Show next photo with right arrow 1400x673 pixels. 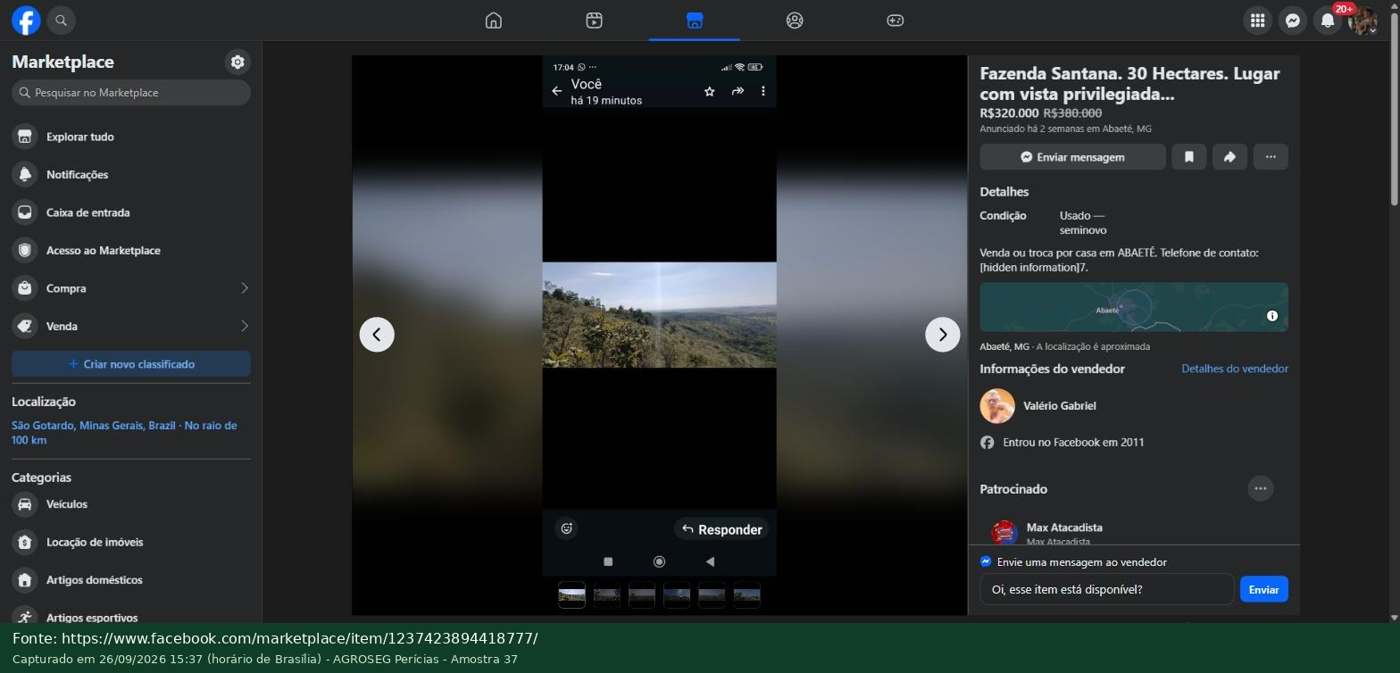tap(942, 334)
